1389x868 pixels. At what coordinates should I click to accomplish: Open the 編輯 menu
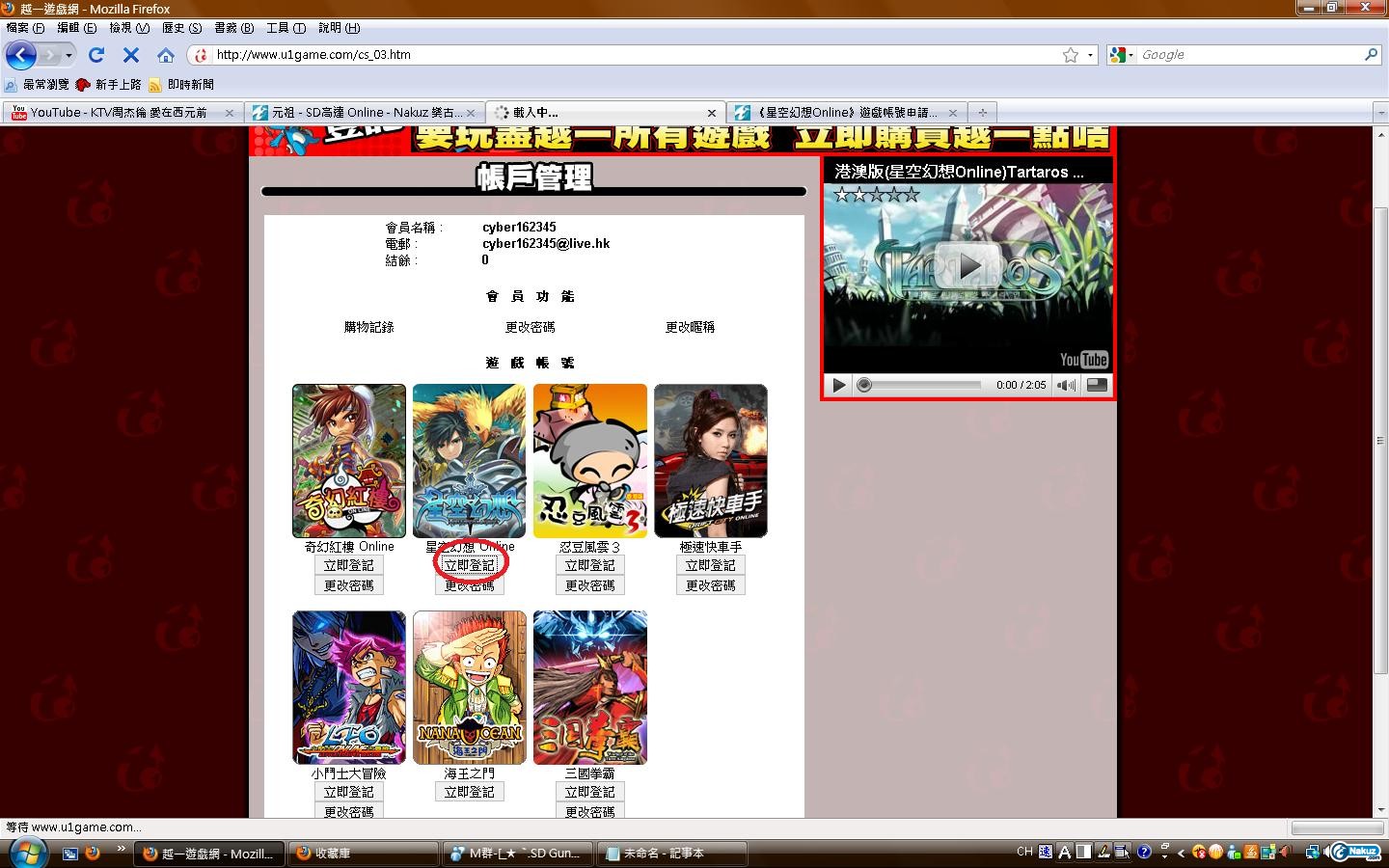pos(76,28)
